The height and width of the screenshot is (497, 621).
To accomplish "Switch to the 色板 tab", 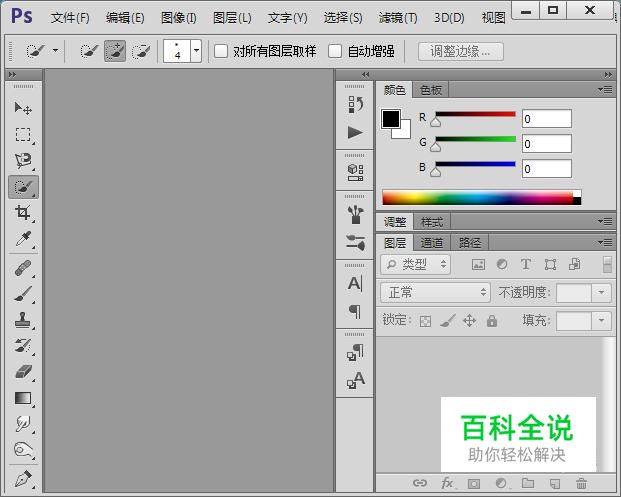I will (x=430, y=90).
